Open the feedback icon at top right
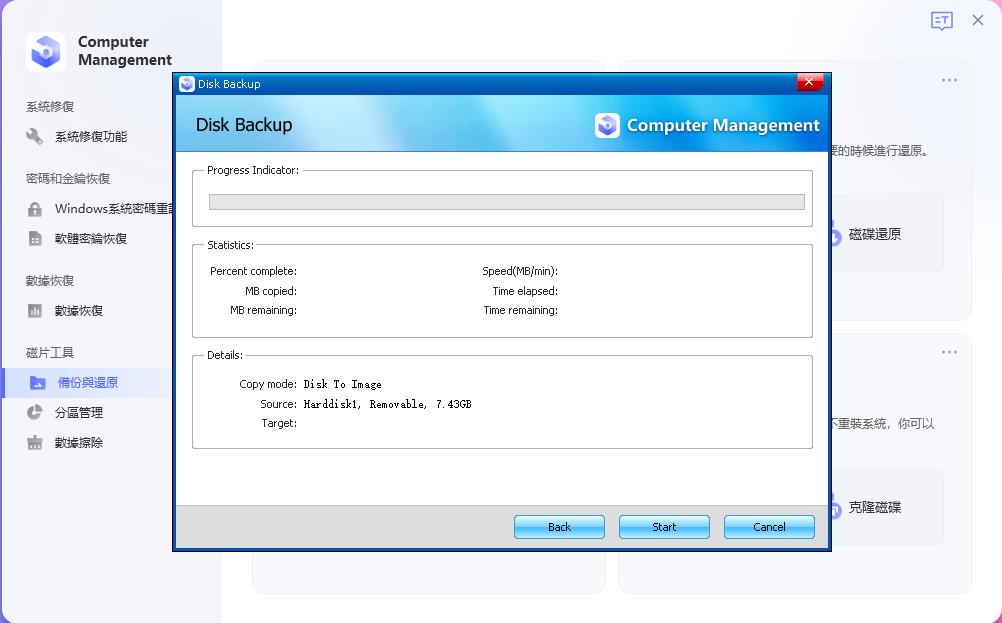Screen dimensions: 1002x623 click(941, 21)
